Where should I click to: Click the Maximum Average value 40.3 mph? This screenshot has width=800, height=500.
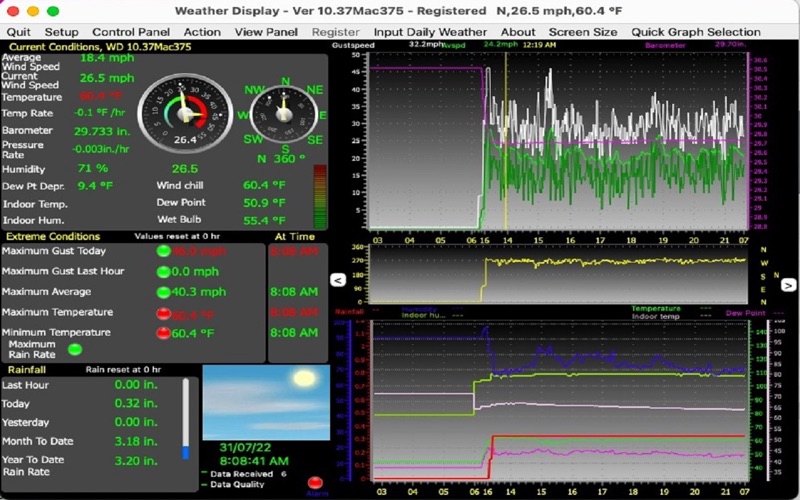pyautogui.click(x=199, y=292)
